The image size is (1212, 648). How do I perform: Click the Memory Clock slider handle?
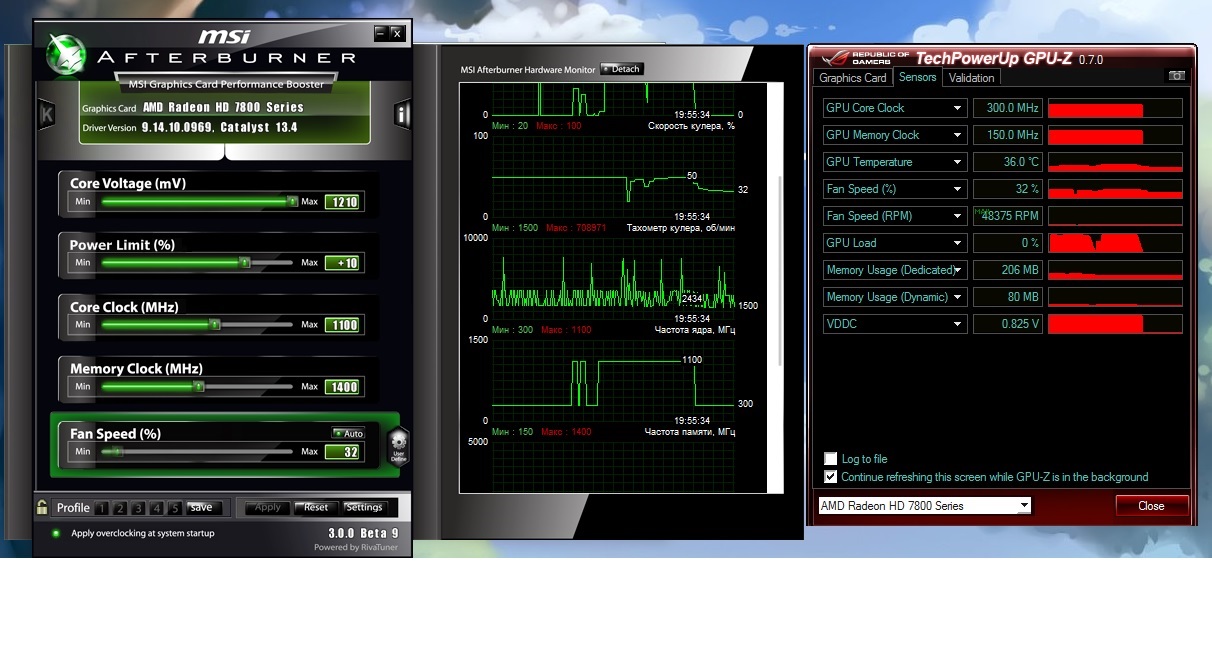(x=198, y=386)
